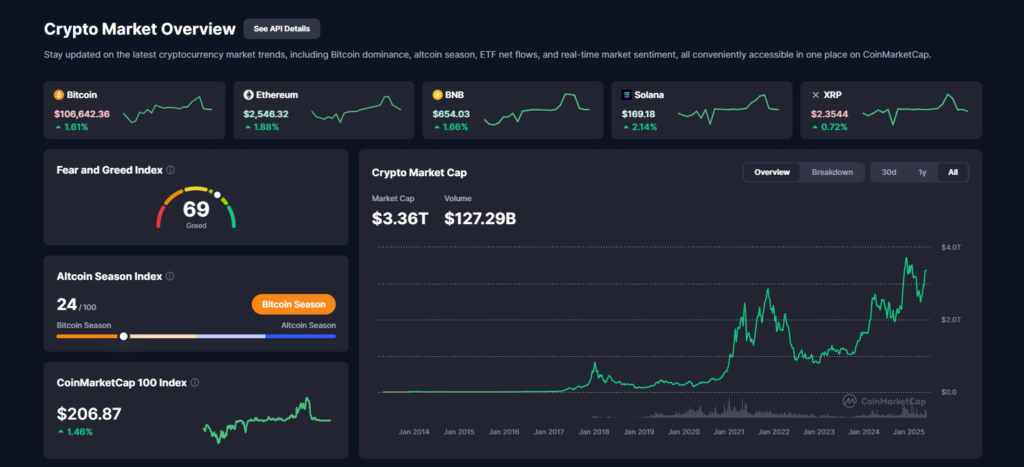The height and width of the screenshot is (467, 1024).
Task: Click the $2,546.32 Ethereum price
Action: (x=266, y=114)
